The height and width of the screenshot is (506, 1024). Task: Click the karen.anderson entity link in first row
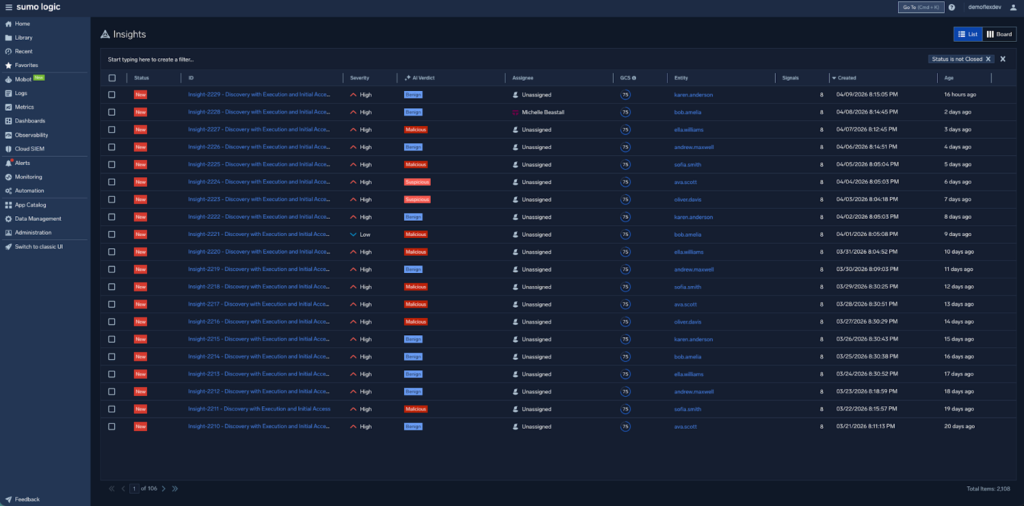694,95
